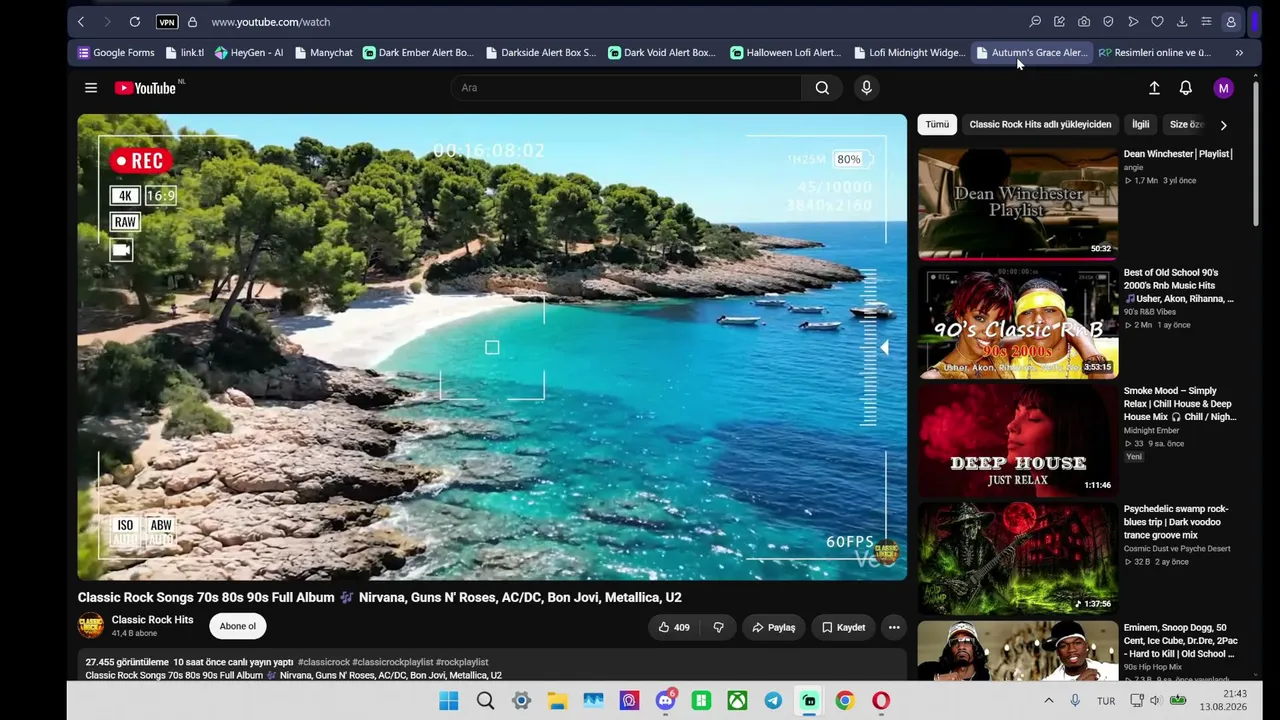Show hidden system tray icons chevron
The image size is (1280, 720).
click(1048, 701)
